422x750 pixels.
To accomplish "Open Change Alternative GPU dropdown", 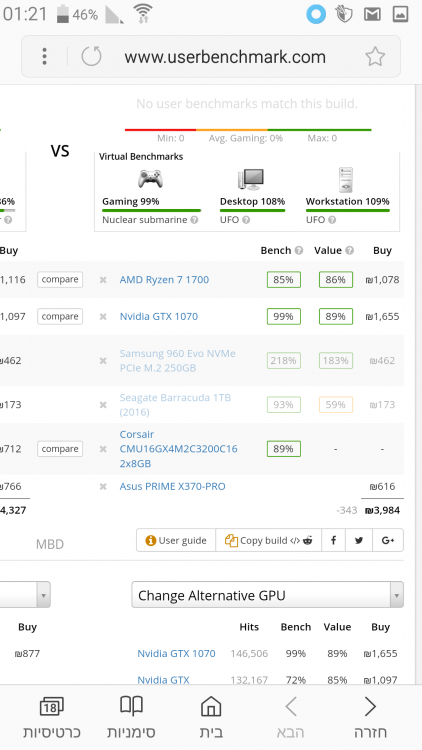I will tap(267, 595).
